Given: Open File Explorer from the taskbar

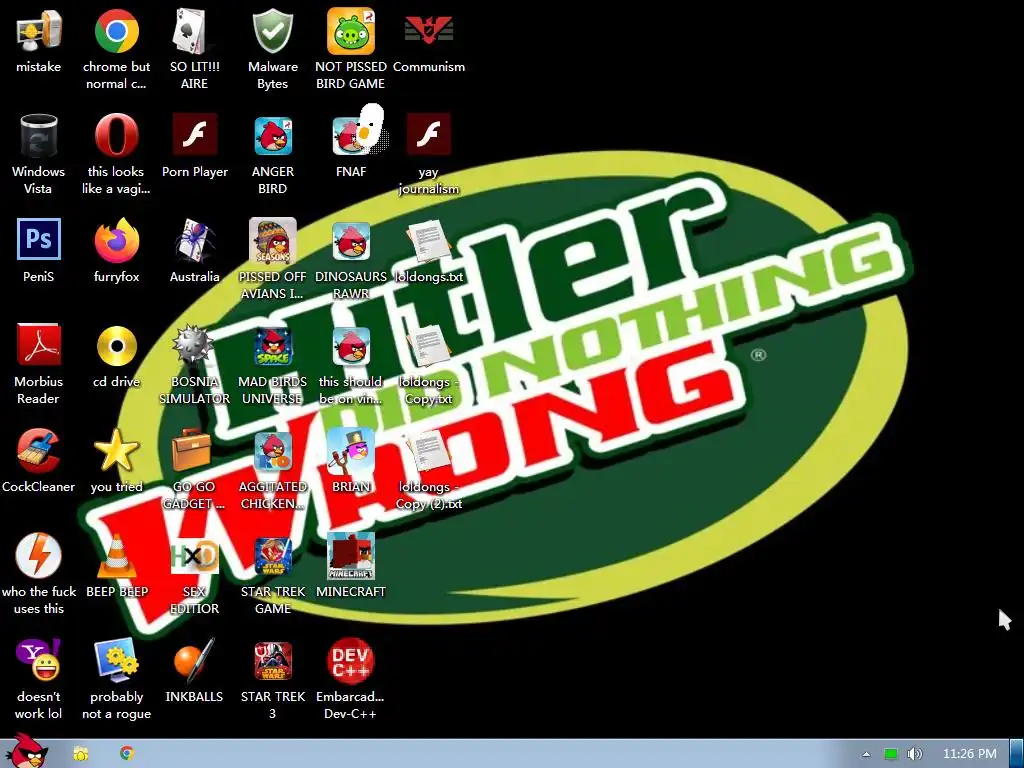Looking at the screenshot, I should pos(81,754).
